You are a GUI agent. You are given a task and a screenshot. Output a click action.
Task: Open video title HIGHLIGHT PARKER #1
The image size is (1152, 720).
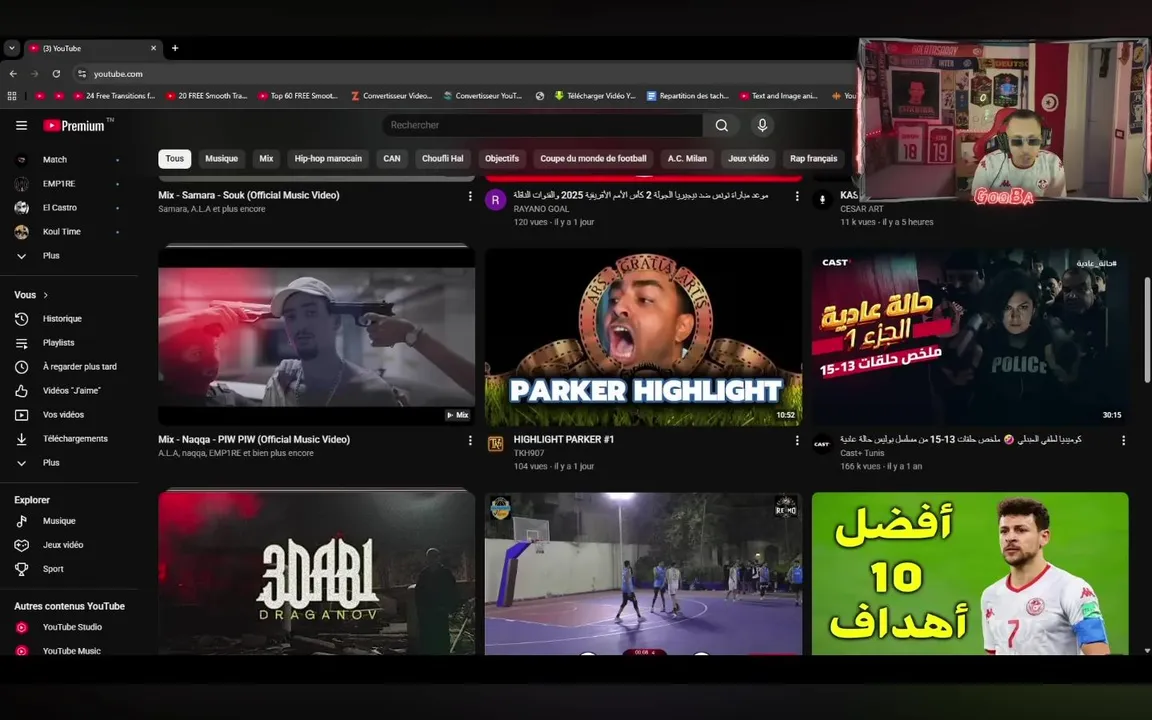(564, 439)
